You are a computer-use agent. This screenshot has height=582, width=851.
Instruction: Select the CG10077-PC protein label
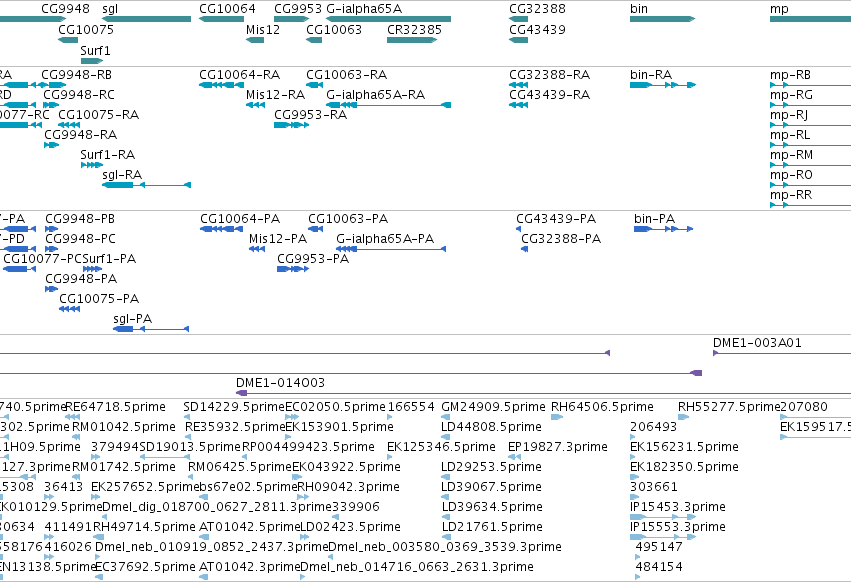42,259
